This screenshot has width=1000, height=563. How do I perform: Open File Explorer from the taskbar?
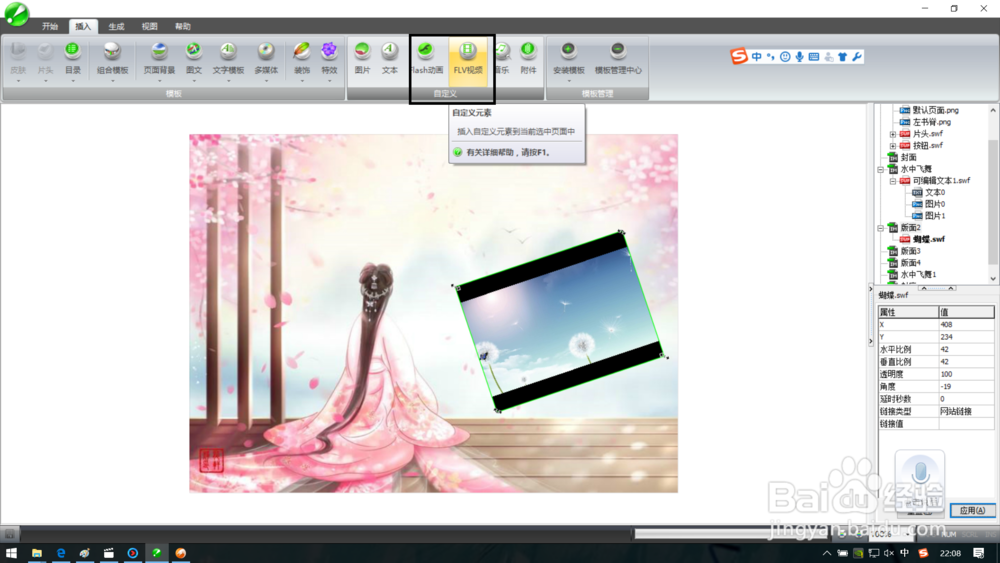point(36,553)
